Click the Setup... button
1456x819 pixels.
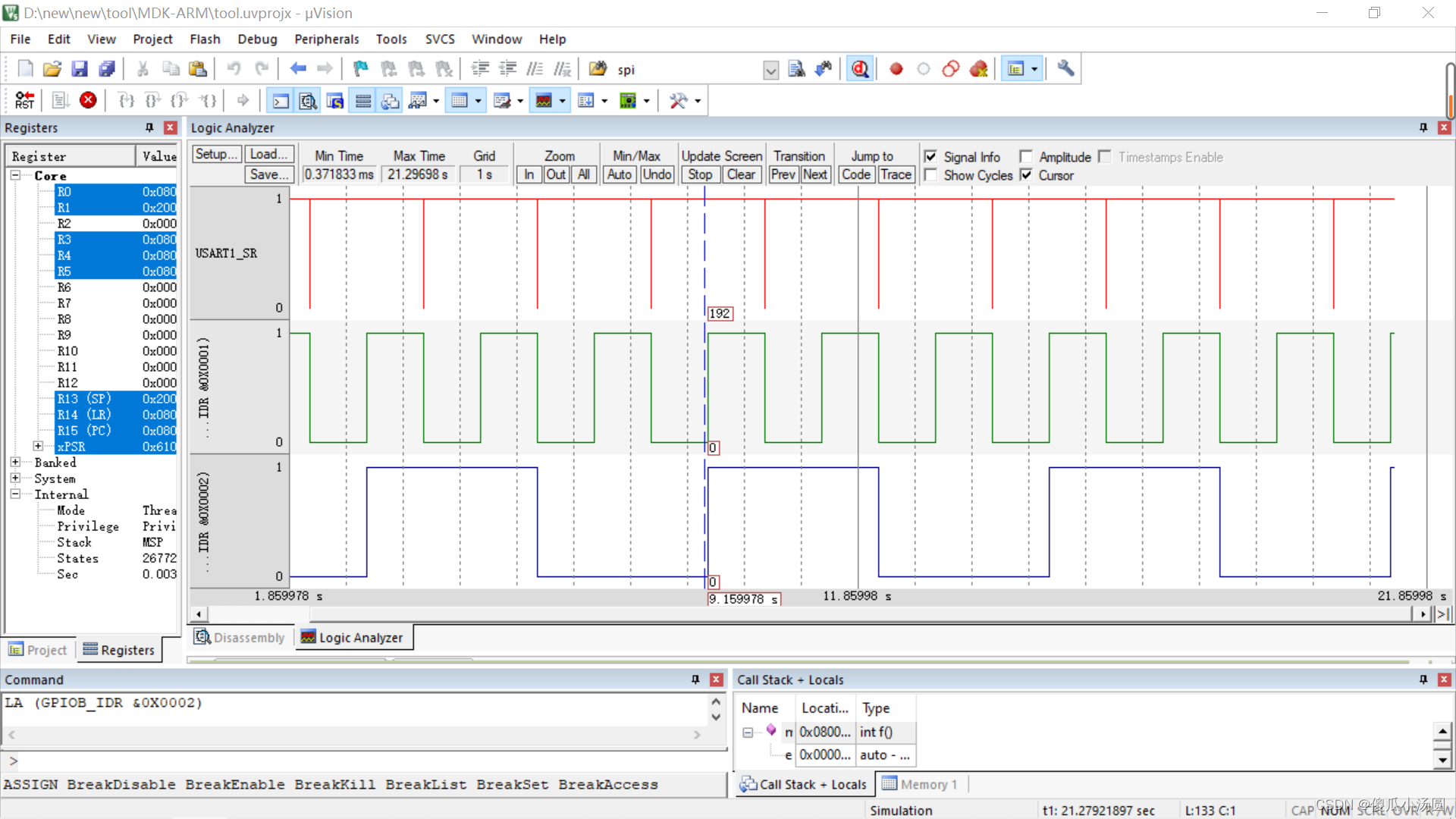pos(216,154)
